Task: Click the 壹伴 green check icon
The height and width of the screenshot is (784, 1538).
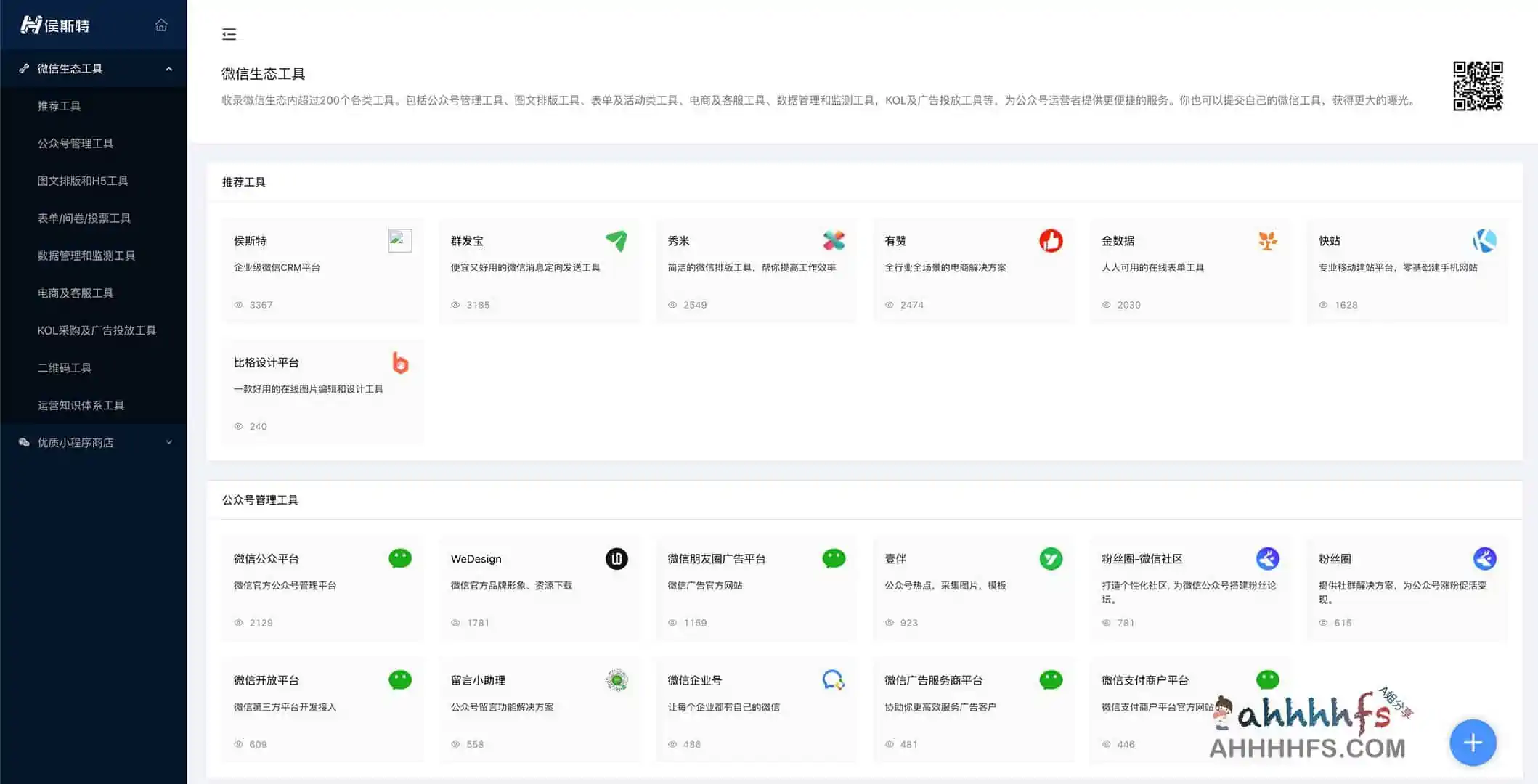Action: pyautogui.click(x=1050, y=558)
